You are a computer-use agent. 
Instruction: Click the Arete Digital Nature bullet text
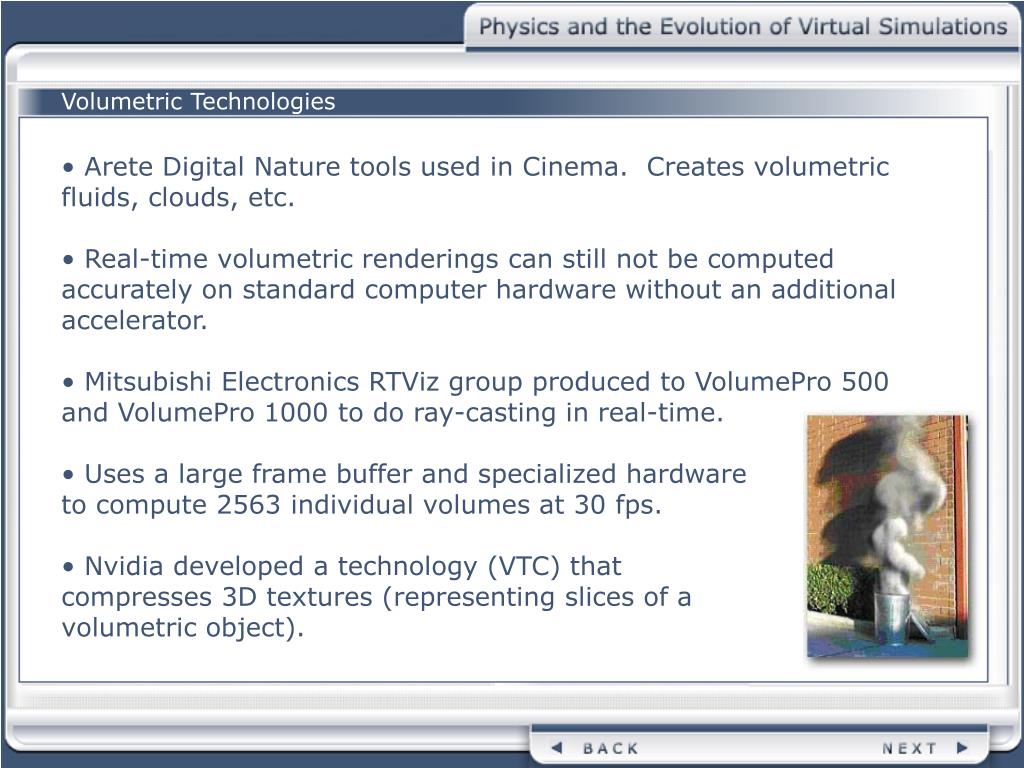tap(475, 182)
